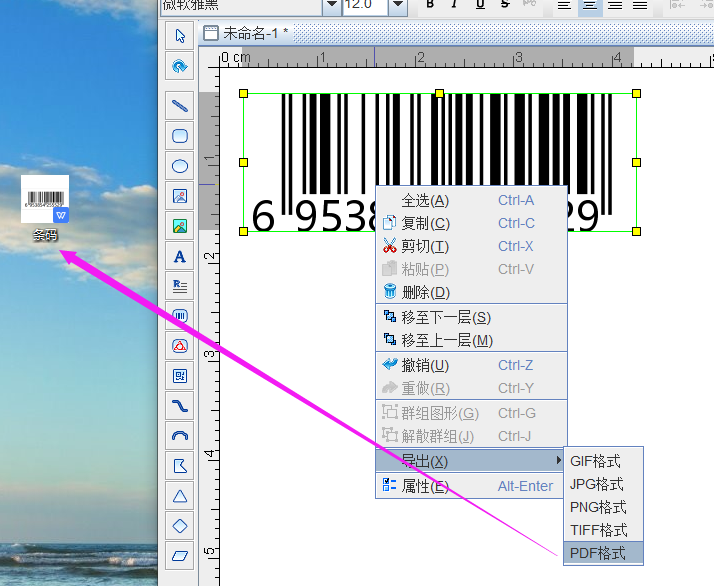Select the QR code tool
The height and width of the screenshot is (586, 714).
click(x=180, y=376)
